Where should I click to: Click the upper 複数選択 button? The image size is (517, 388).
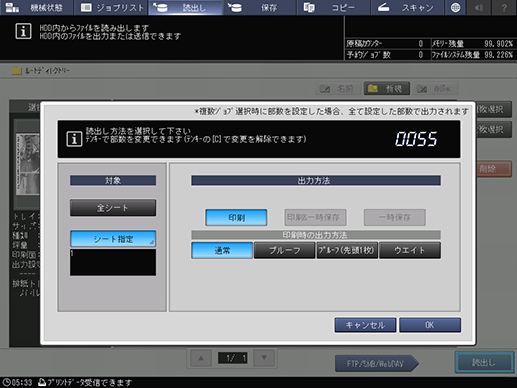tap(493, 109)
